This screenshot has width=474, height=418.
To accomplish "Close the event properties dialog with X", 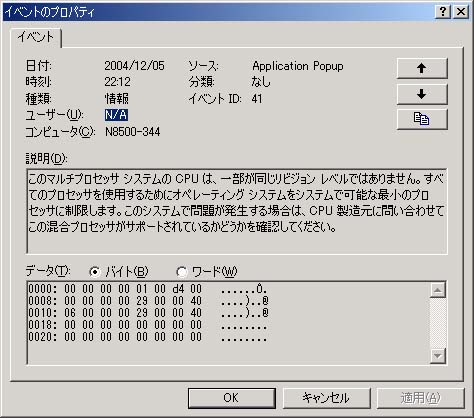I will (461, 12).
